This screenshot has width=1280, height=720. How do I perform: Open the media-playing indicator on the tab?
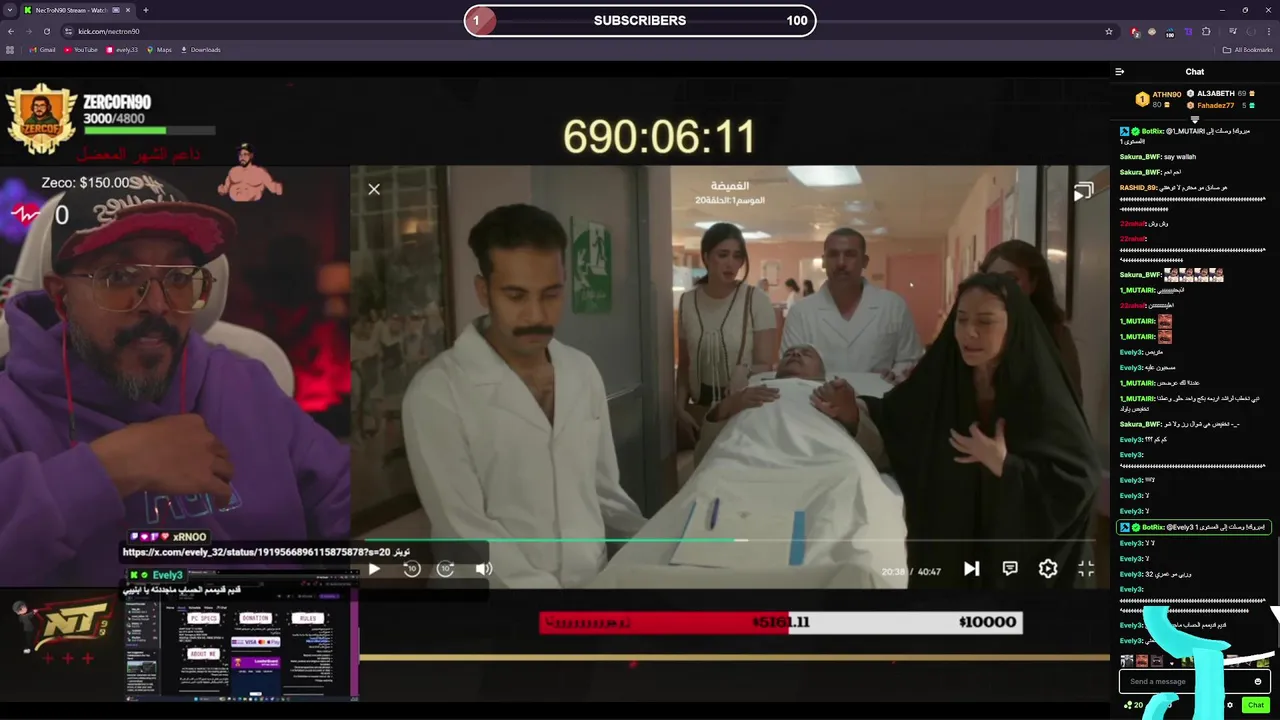pos(117,10)
